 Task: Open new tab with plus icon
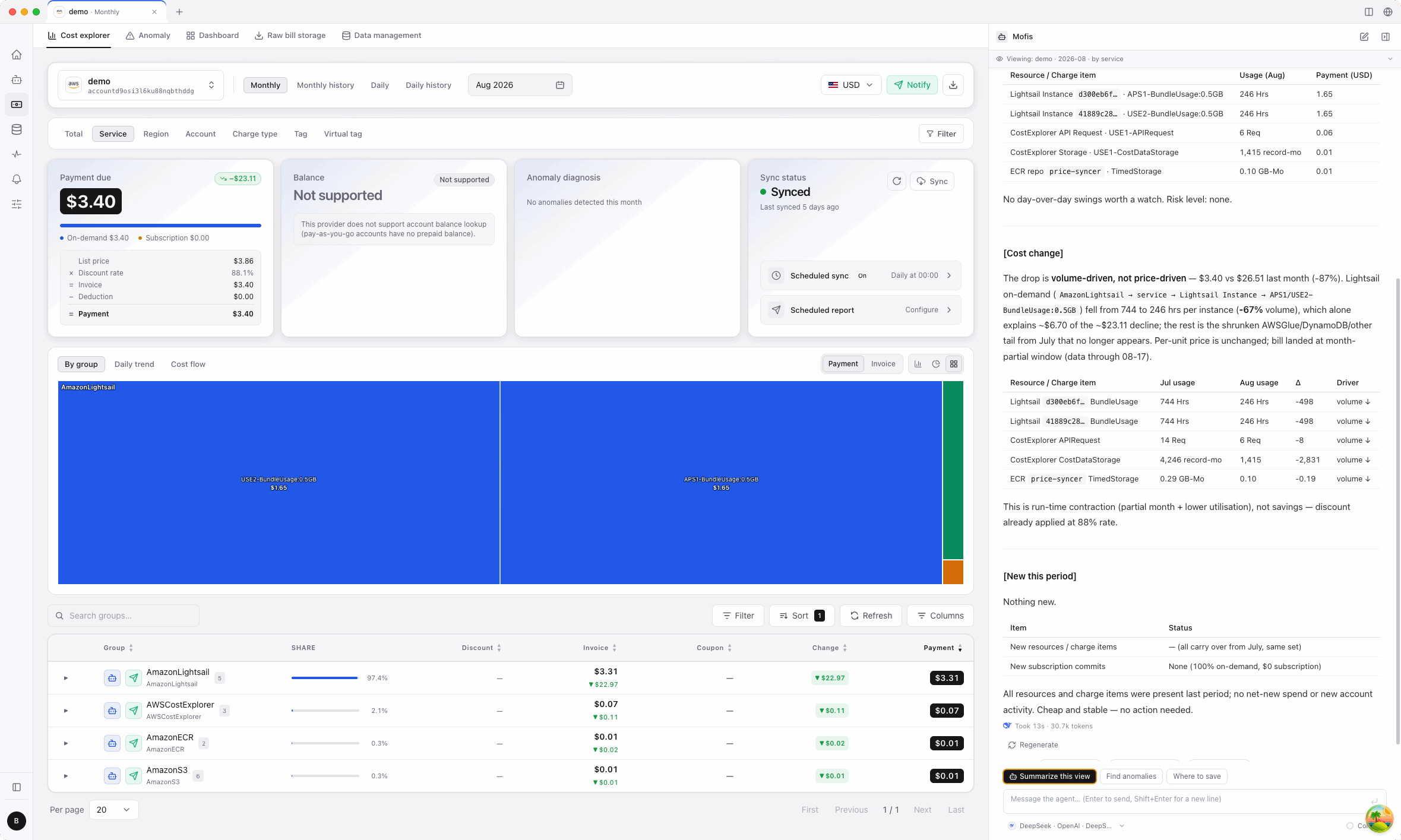click(179, 12)
